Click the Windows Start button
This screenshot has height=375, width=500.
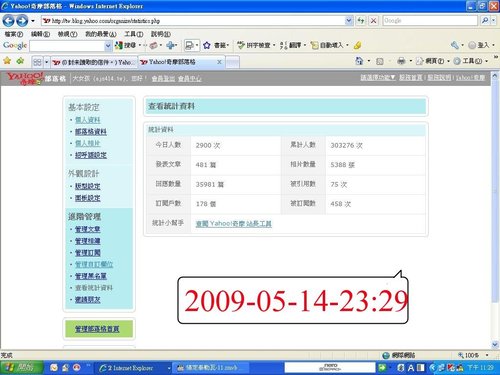click(22, 368)
